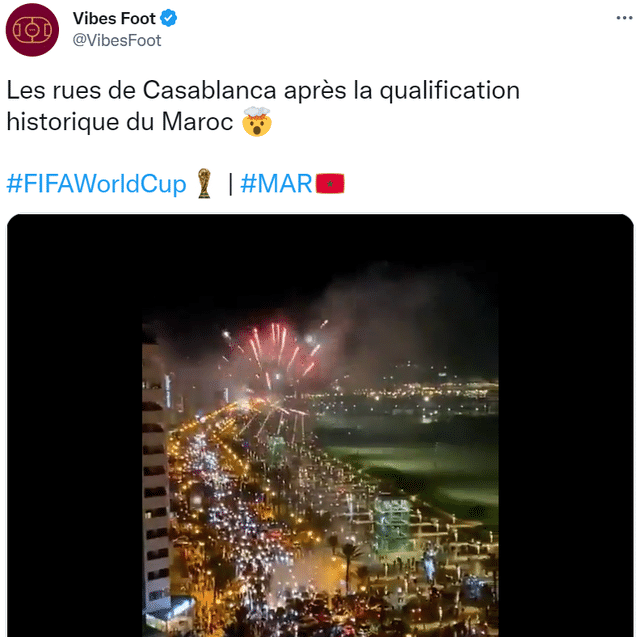Open the tweet's three-dot more menu
The height and width of the screenshot is (637, 640).
click(624, 18)
